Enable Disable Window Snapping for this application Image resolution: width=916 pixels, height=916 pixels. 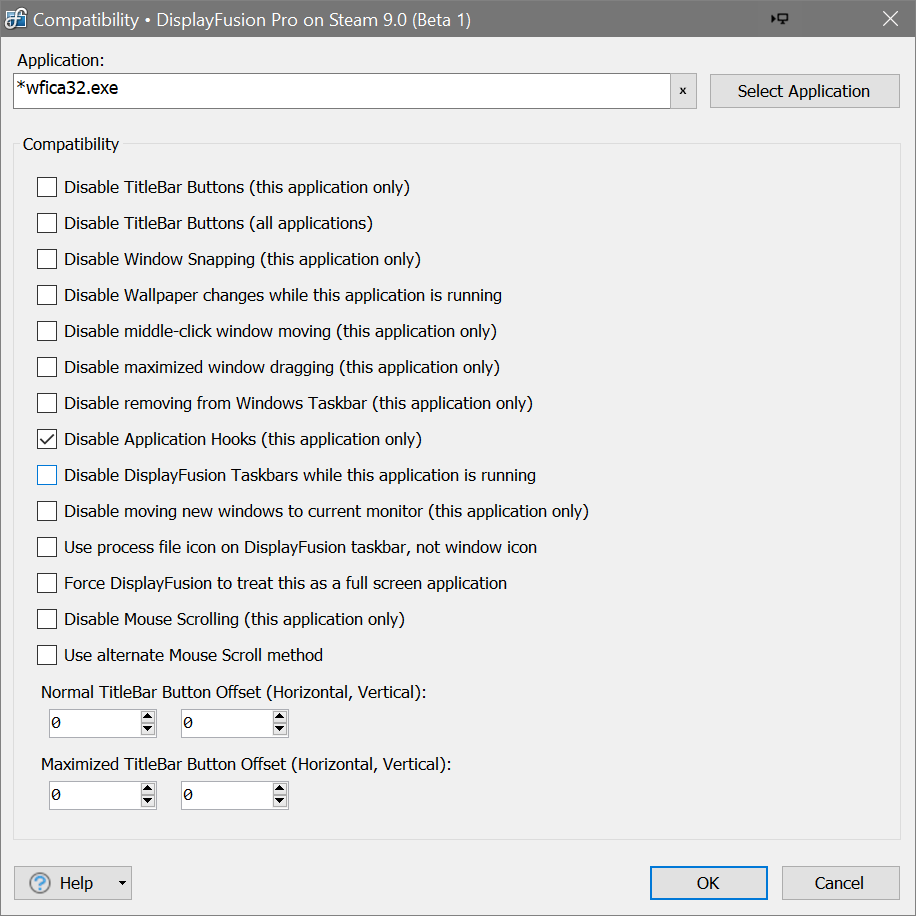pos(47,259)
